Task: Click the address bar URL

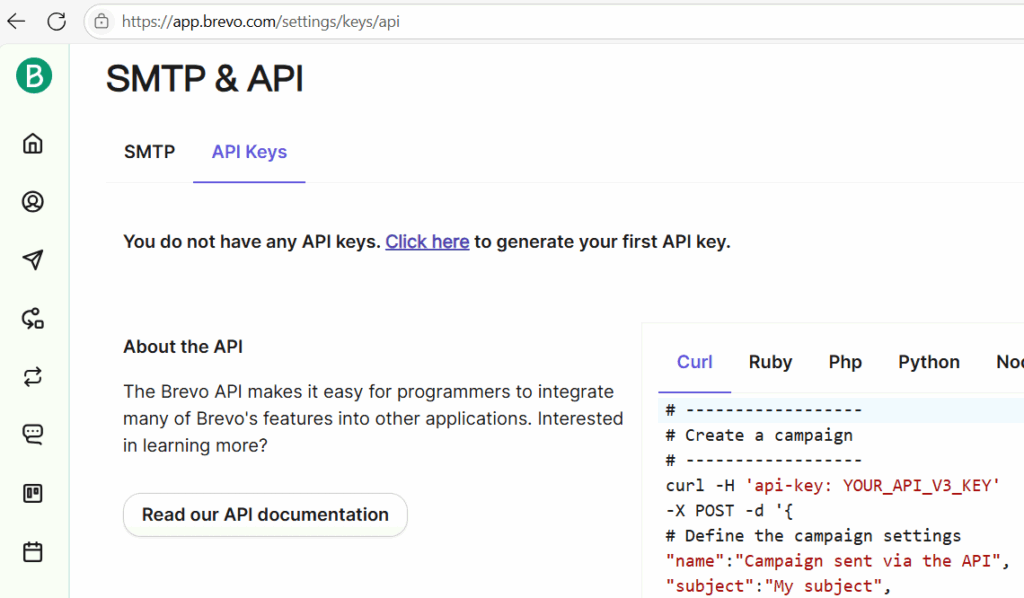Action: pos(261,22)
